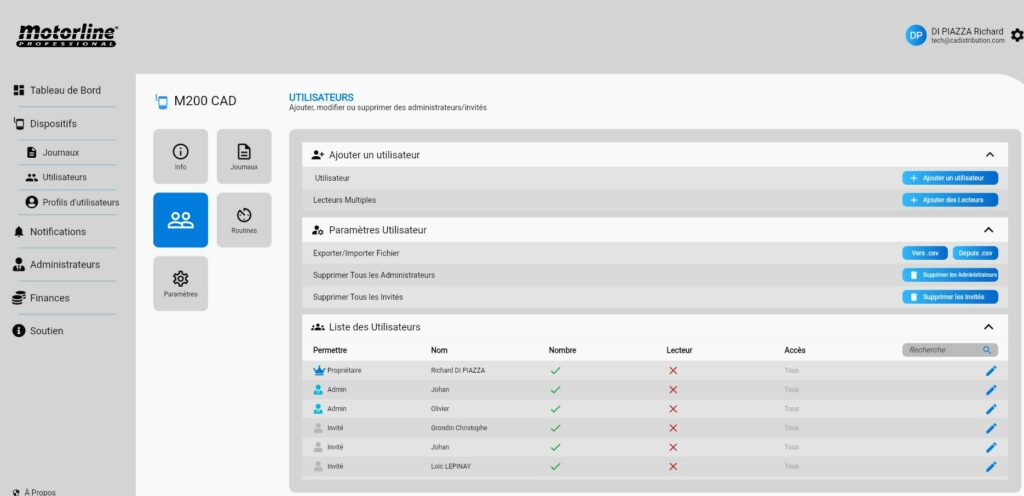The height and width of the screenshot is (496, 1024).
Task: Open the Info tile
Action: pos(180,156)
